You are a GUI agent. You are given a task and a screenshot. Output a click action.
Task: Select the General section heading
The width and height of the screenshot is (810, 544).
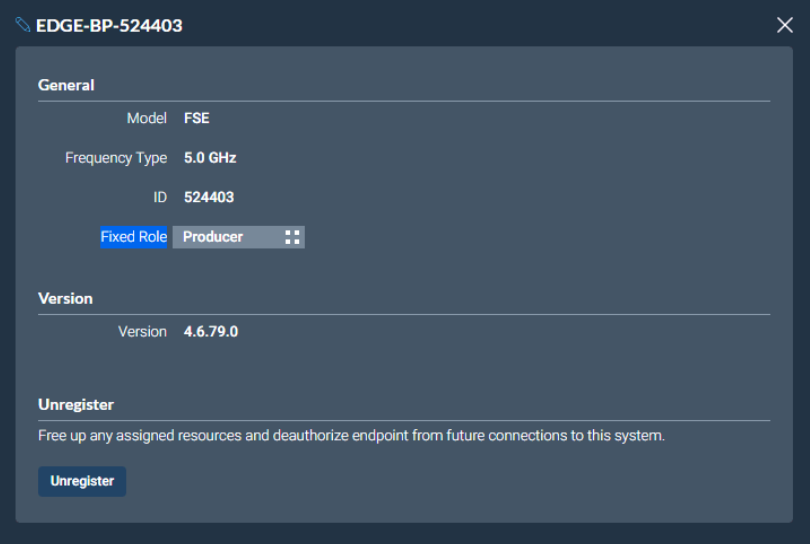(x=66, y=85)
